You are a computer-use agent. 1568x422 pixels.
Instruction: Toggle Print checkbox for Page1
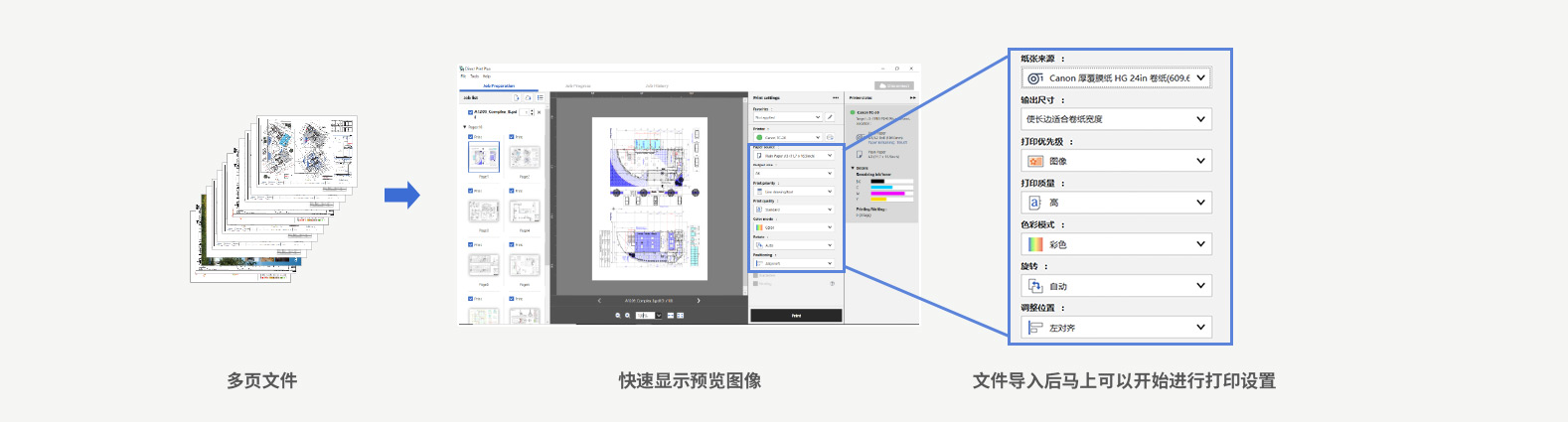pyautogui.click(x=470, y=137)
